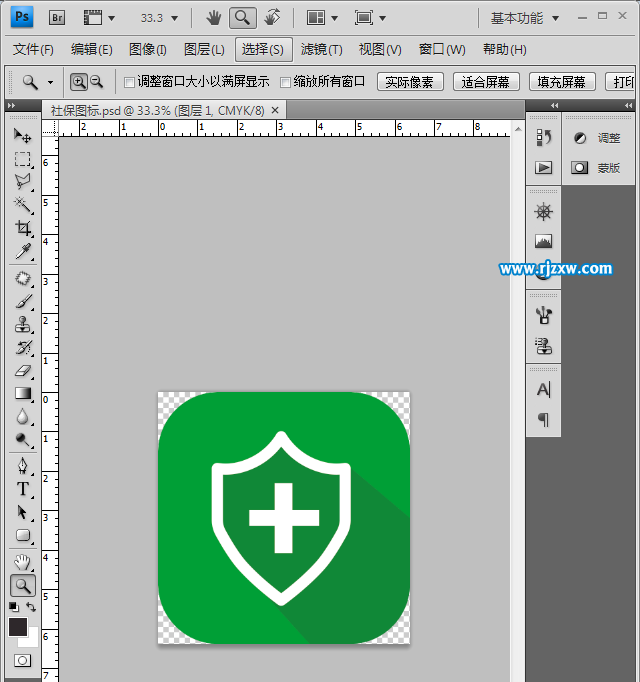Open the 滤镜(T) menu
Screen dimensions: 640x682
coord(322,49)
